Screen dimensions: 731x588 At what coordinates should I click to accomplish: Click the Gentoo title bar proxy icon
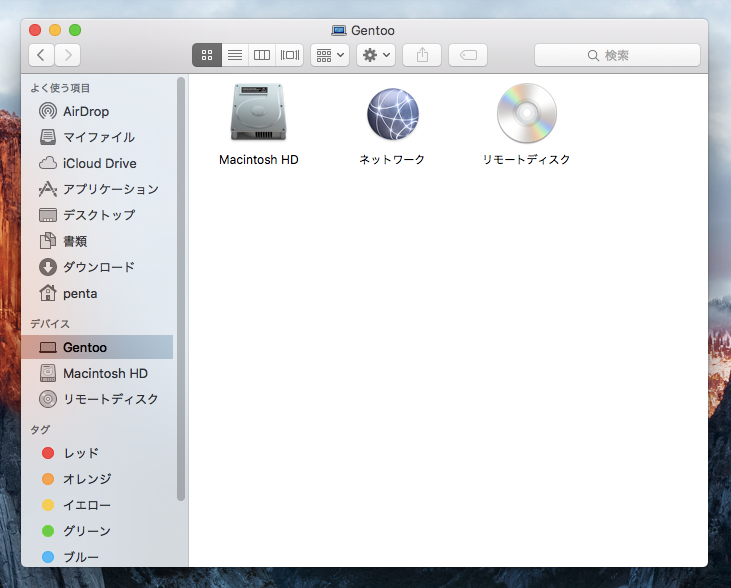[338, 31]
